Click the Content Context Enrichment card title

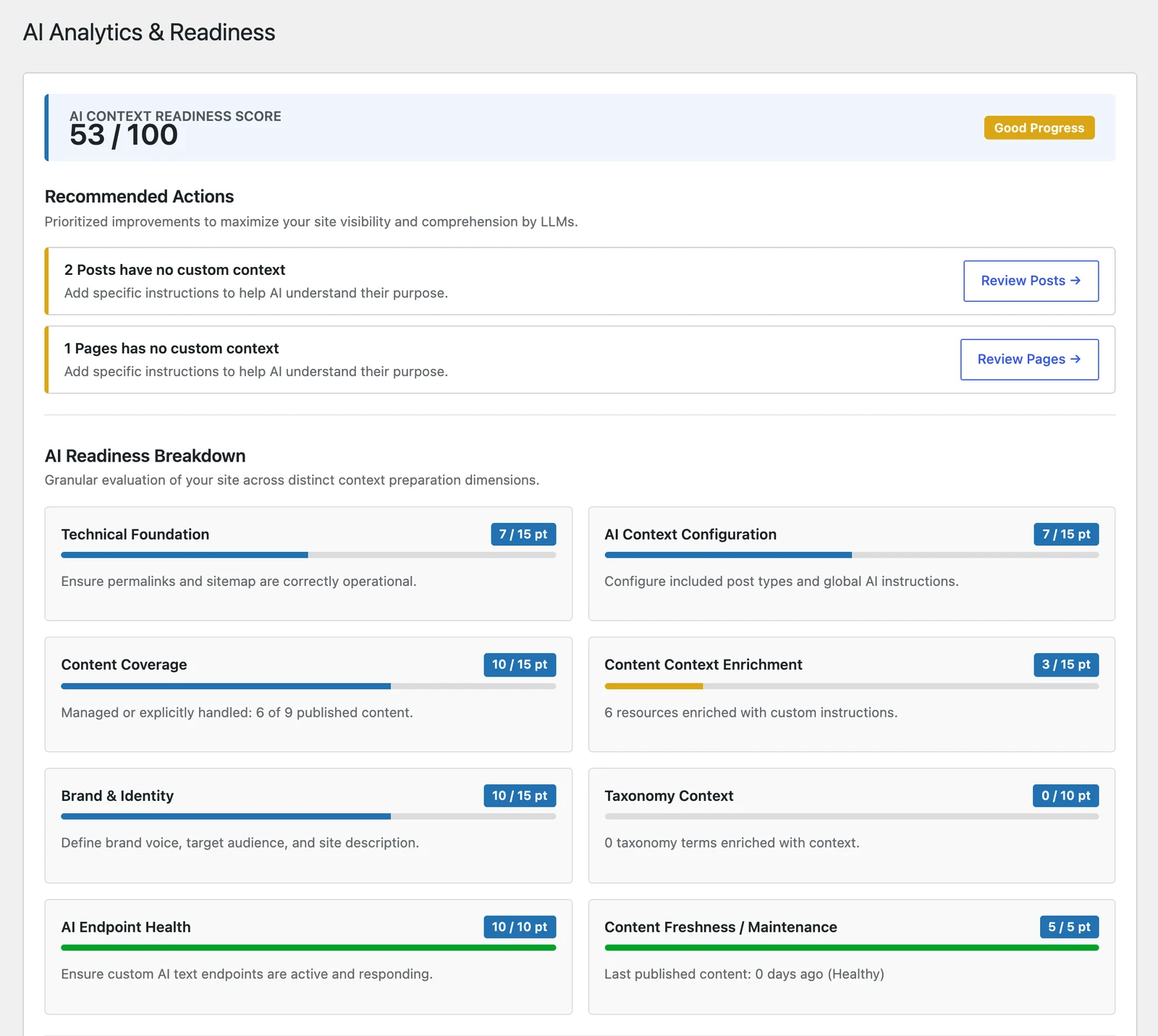click(x=703, y=665)
